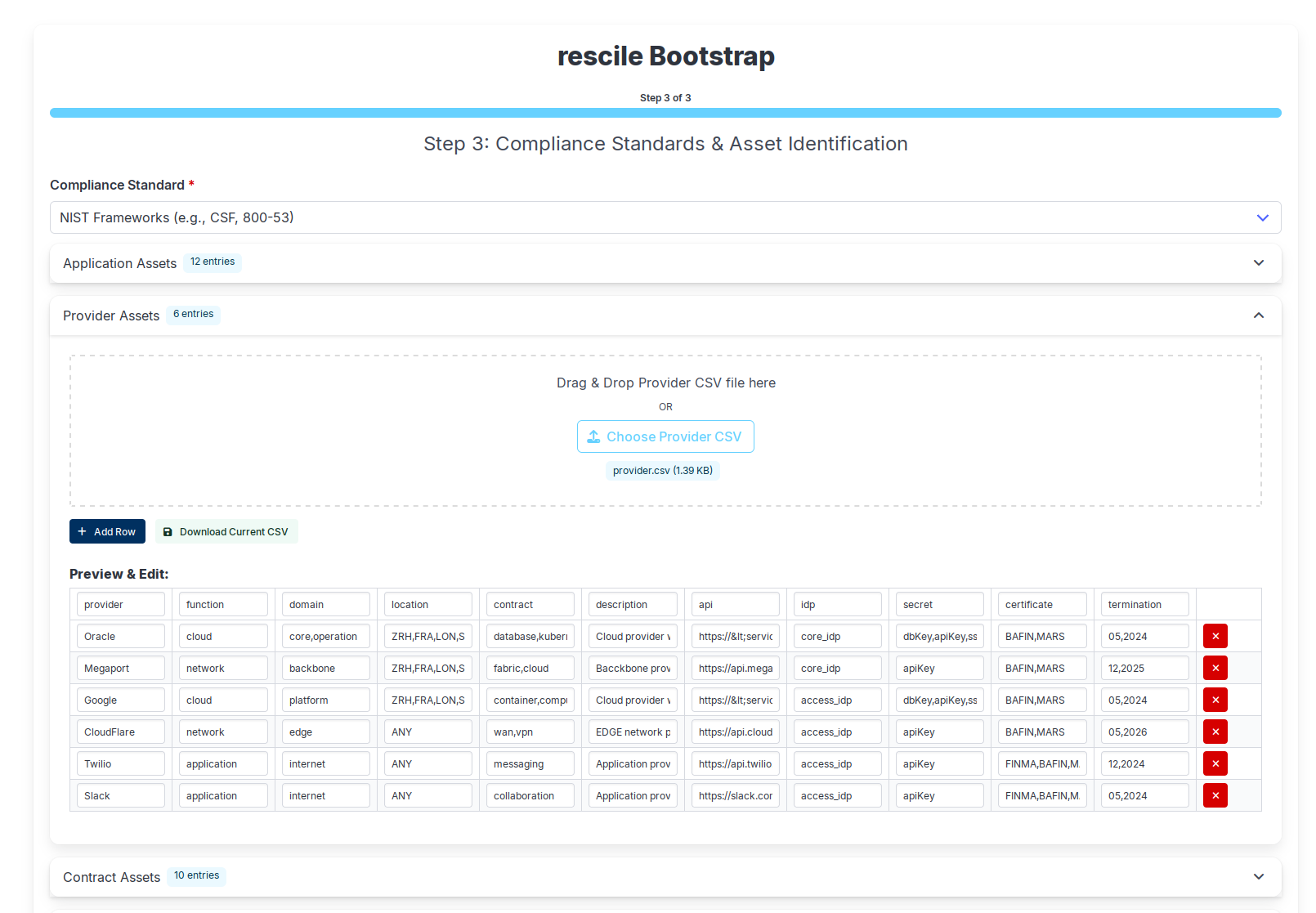
Task: Delete the Megaport provider row
Action: pos(1215,668)
